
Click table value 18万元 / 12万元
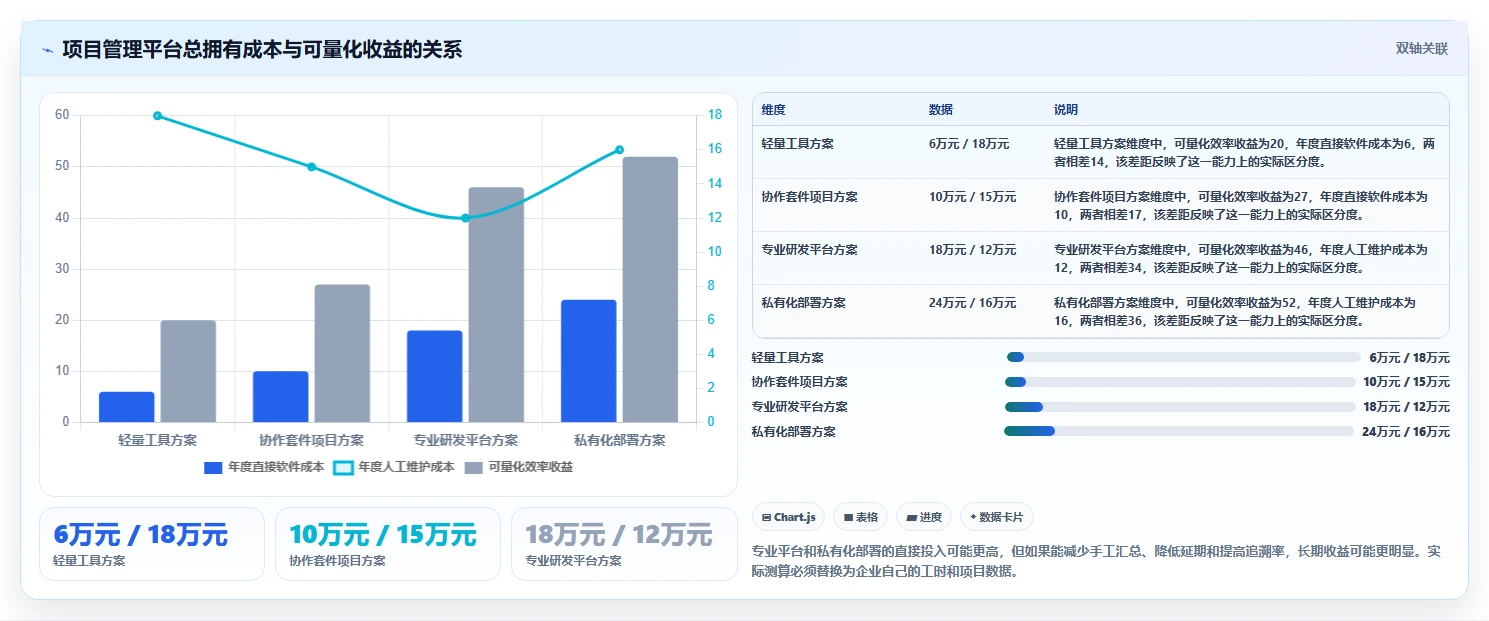tap(972, 250)
